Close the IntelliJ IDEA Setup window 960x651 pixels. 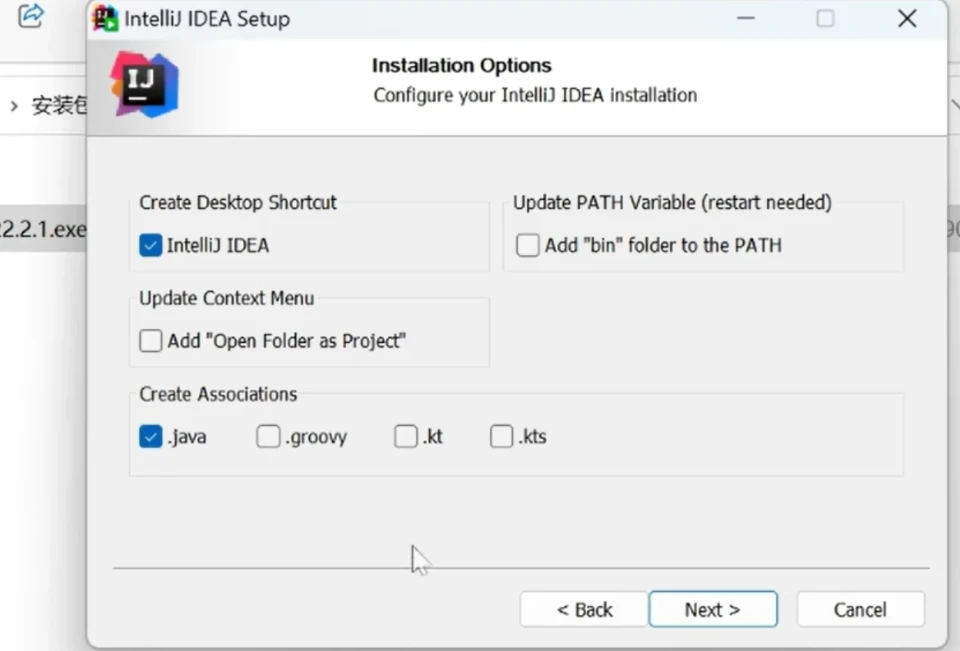[907, 19]
